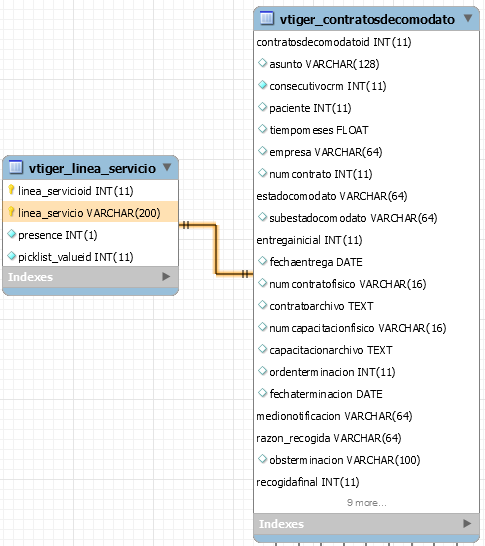The width and height of the screenshot is (485, 546).
Task: Select the highlighted relationship line between tables
Action: 216,249
